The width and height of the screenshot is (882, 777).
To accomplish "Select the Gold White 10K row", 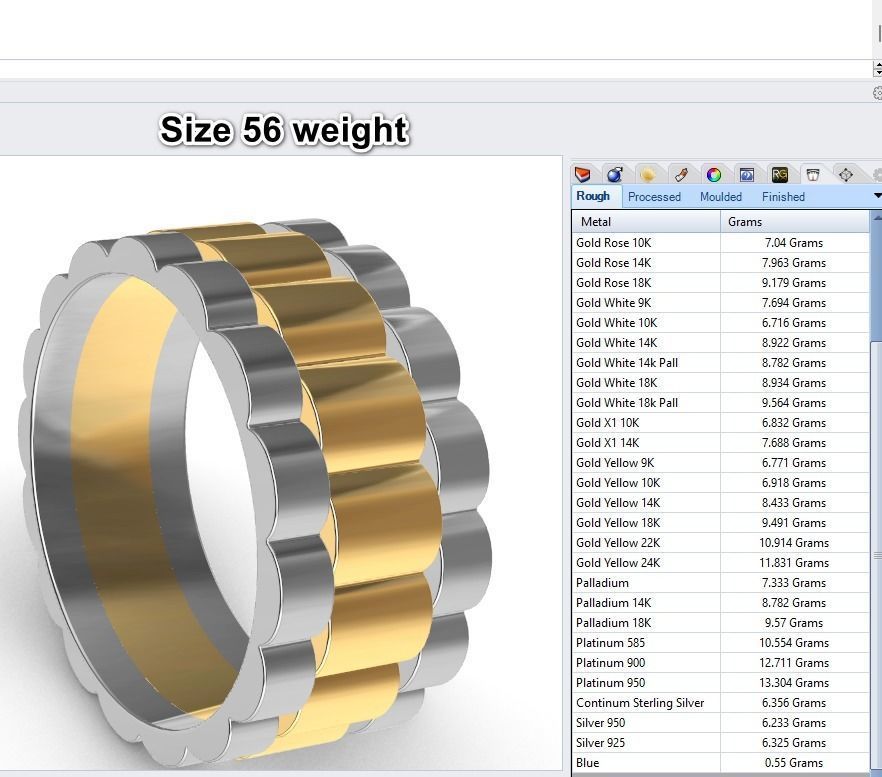I will coord(721,323).
